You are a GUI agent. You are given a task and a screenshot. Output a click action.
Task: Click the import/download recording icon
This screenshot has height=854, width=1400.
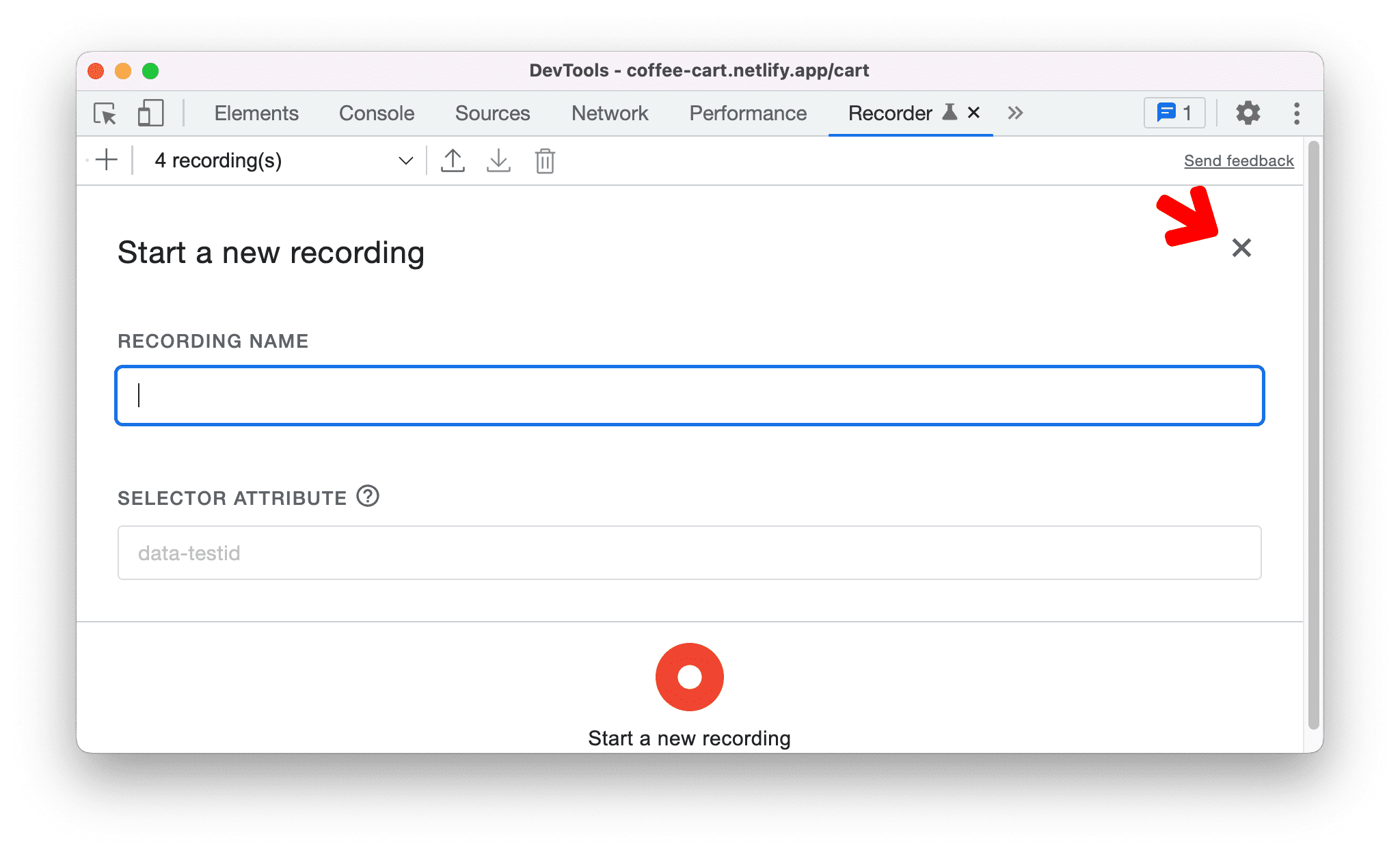(497, 160)
